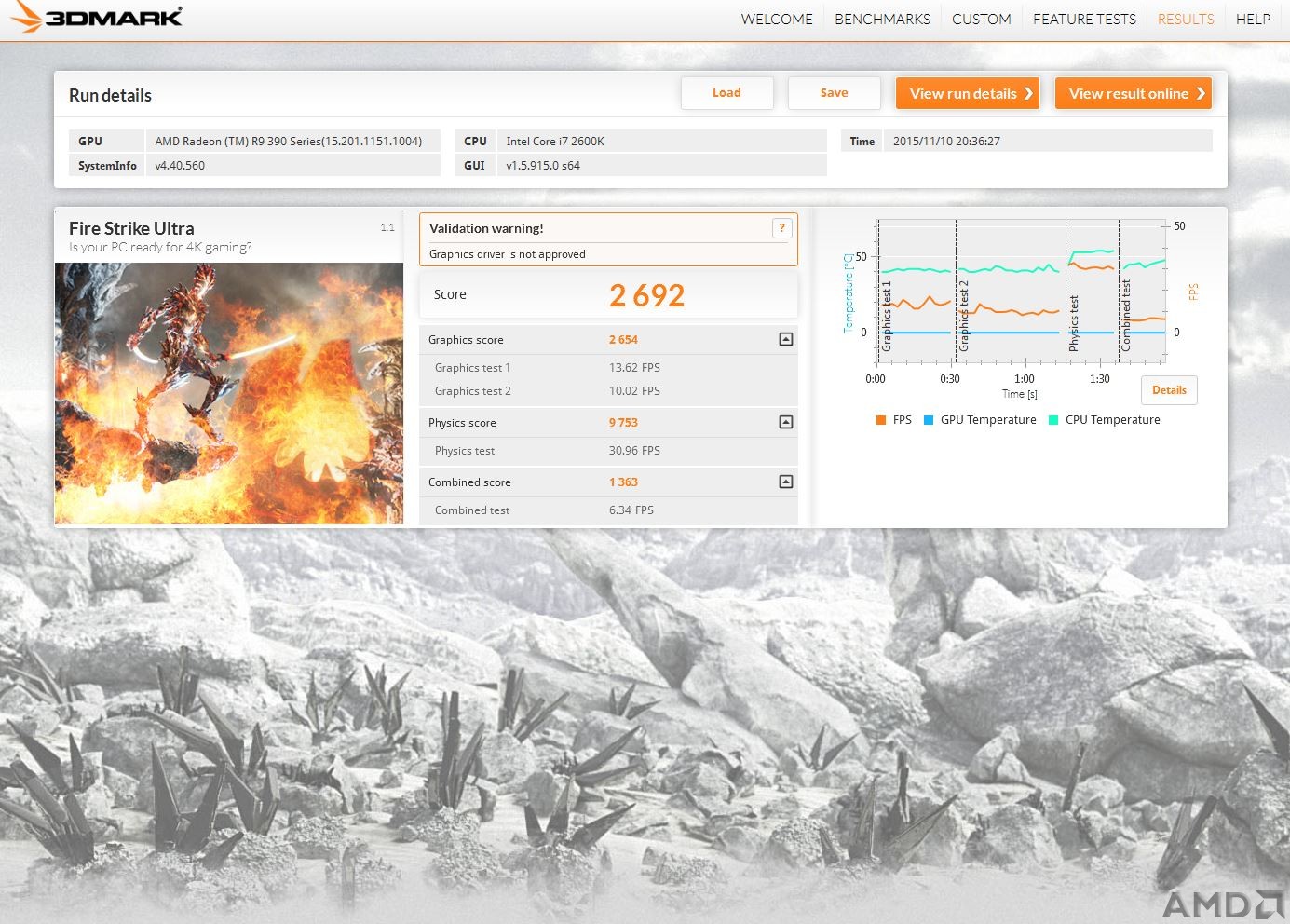Select the Graphics test 1 13.62 FPS row

608,368
